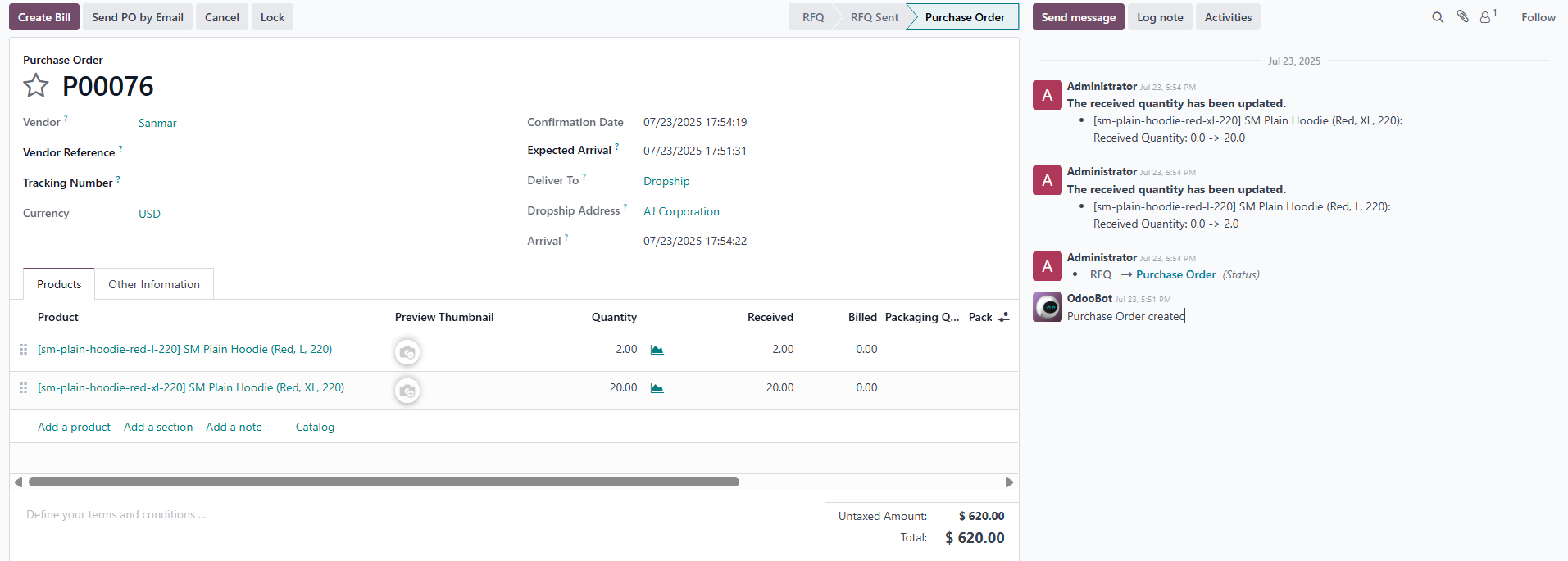Follow this purchase order
This screenshot has width=1568, height=561.
click(1538, 17)
